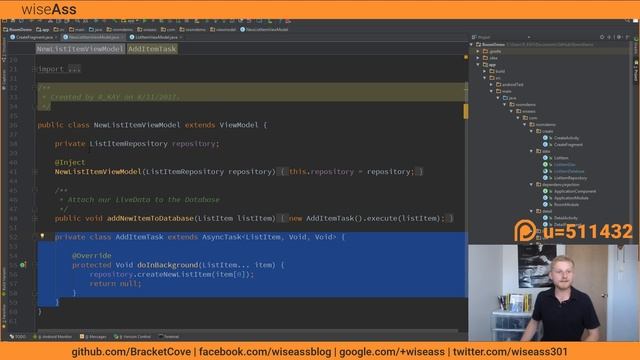Viewport: 640px width, 360px height.
Task: Open the Version Control tool window
Action: (132, 337)
